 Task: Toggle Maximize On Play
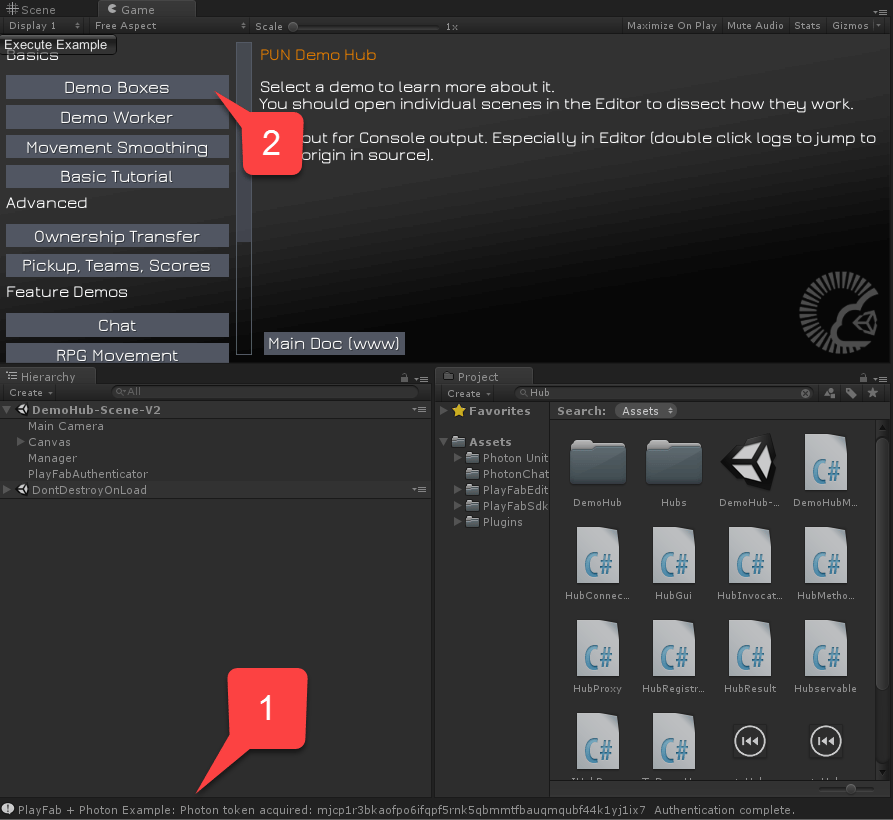pos(671,26)
